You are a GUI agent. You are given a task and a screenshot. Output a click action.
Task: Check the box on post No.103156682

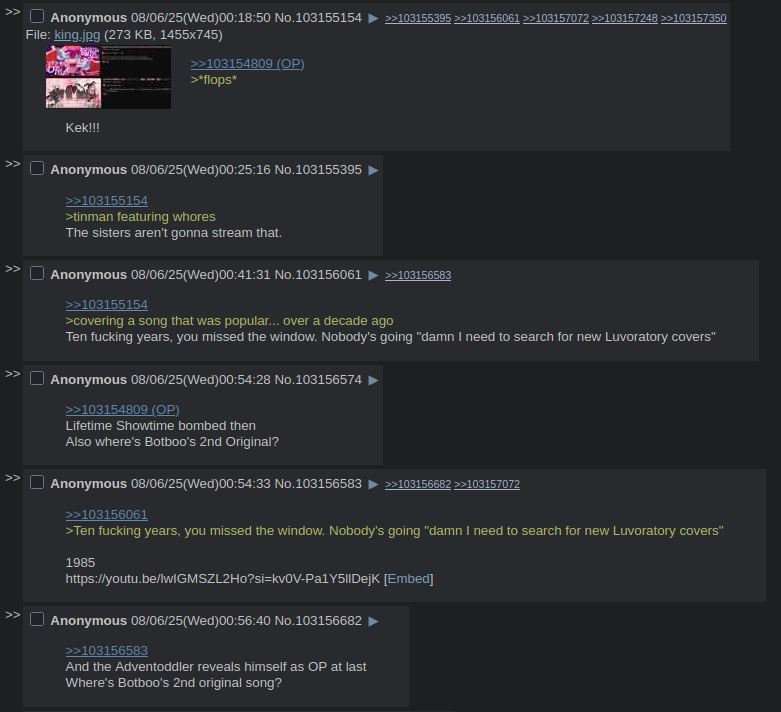(37, 619)
